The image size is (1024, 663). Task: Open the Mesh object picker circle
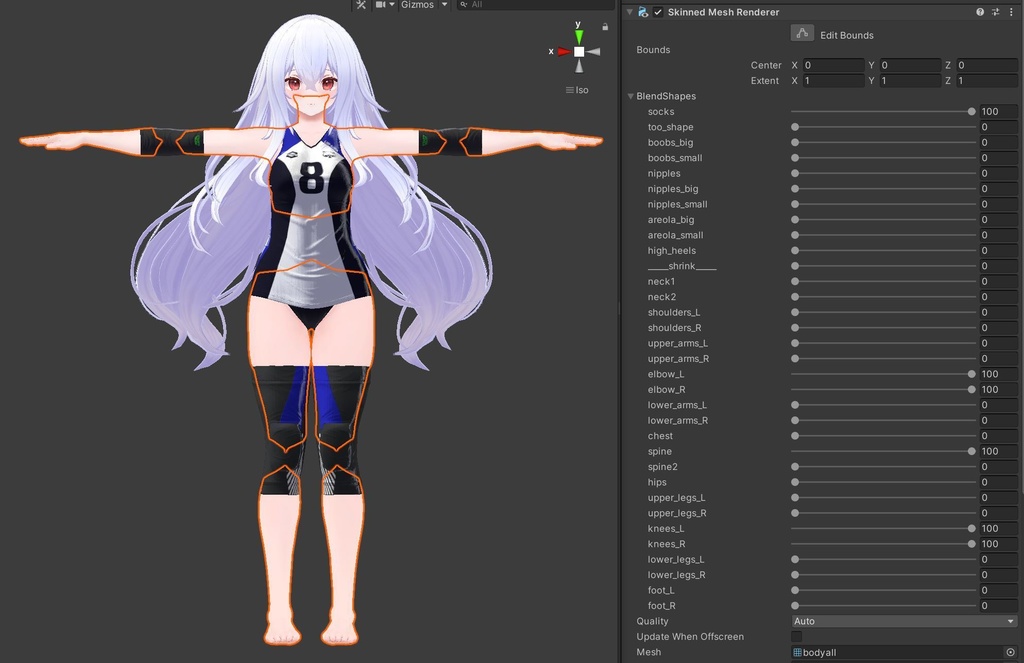pos(1010,652)
